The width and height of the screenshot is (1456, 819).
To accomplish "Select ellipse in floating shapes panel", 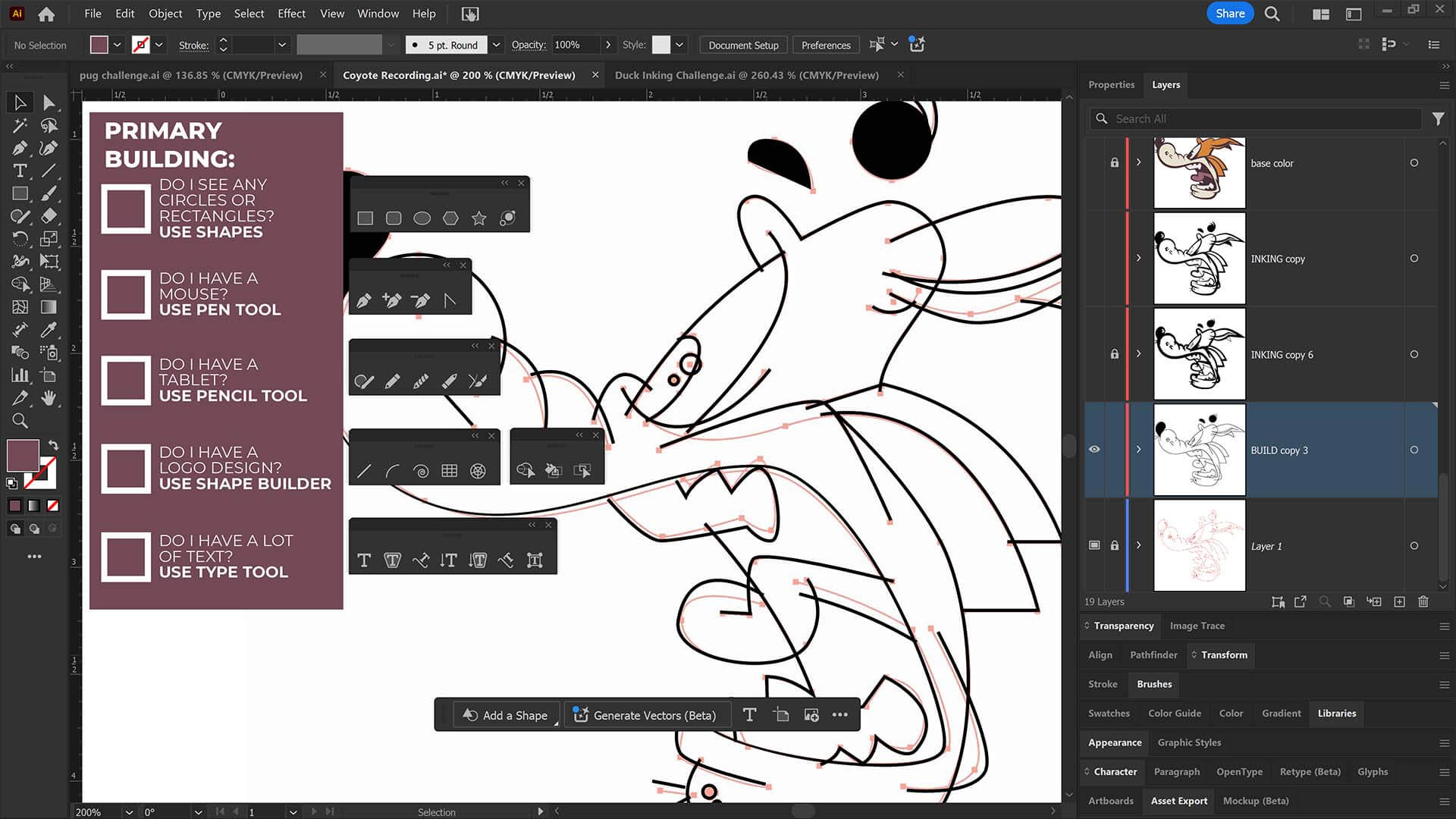I will pyautogui.click(x=422, y=218).
